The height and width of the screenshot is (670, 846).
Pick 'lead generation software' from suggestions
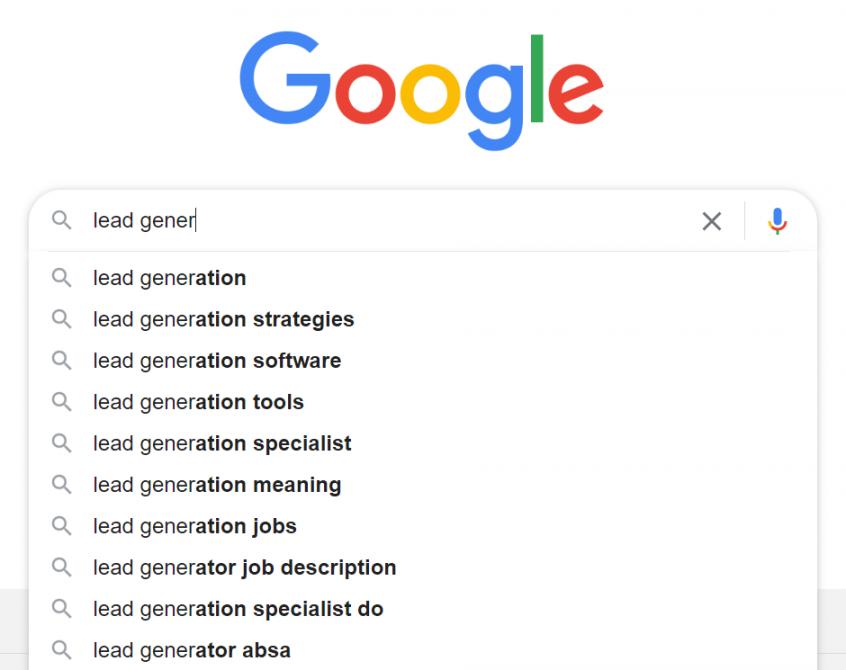217,361
